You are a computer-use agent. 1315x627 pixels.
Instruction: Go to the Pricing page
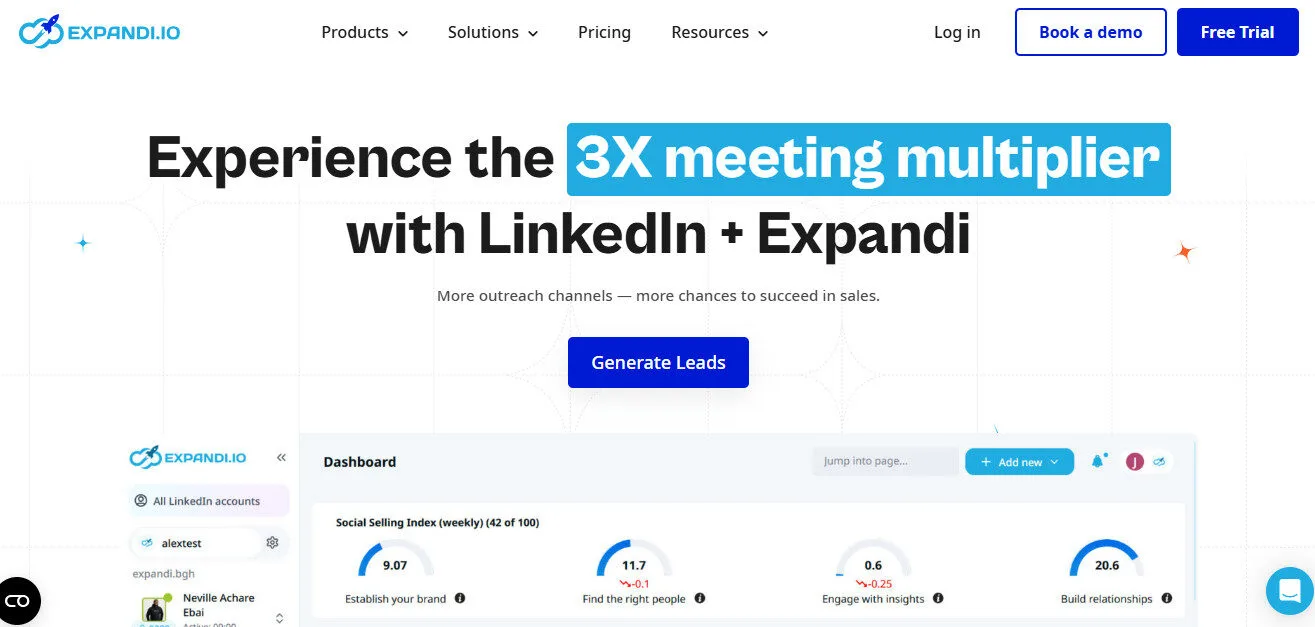click(604, 32)
